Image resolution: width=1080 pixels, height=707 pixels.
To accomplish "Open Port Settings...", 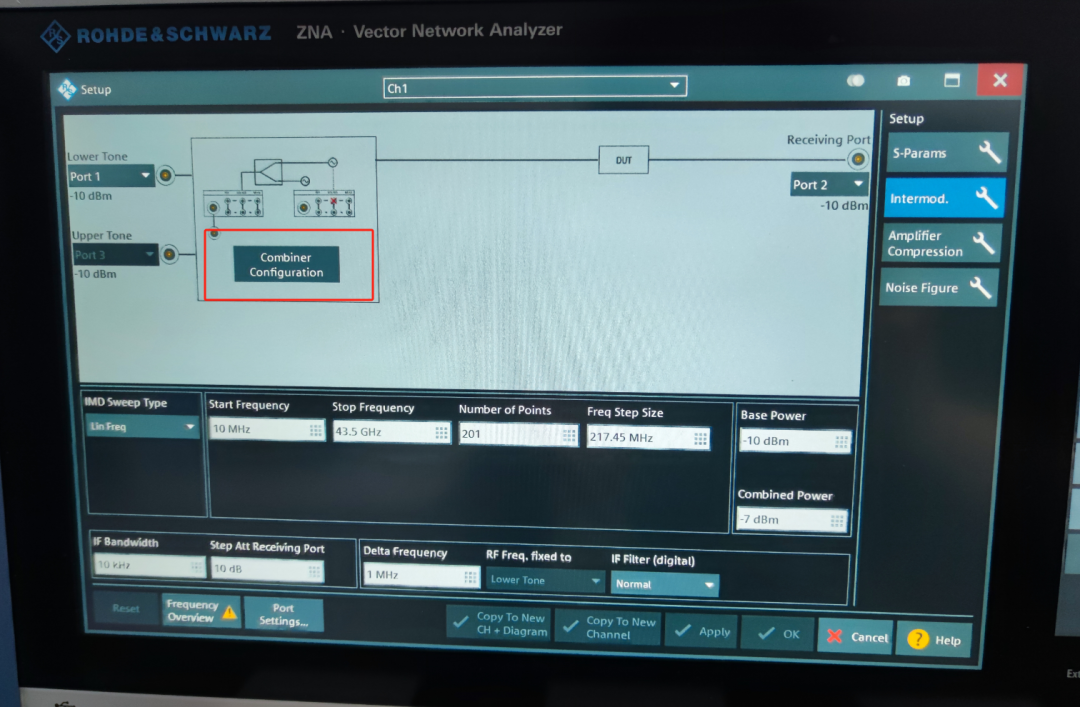I will [x=283, y=614].
